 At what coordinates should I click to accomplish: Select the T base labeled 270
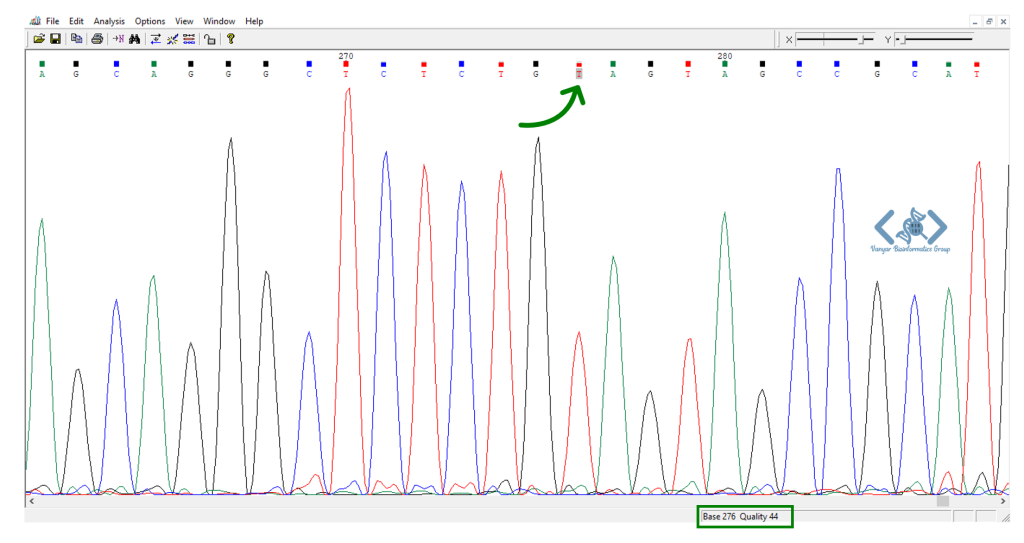click(345, 74)
